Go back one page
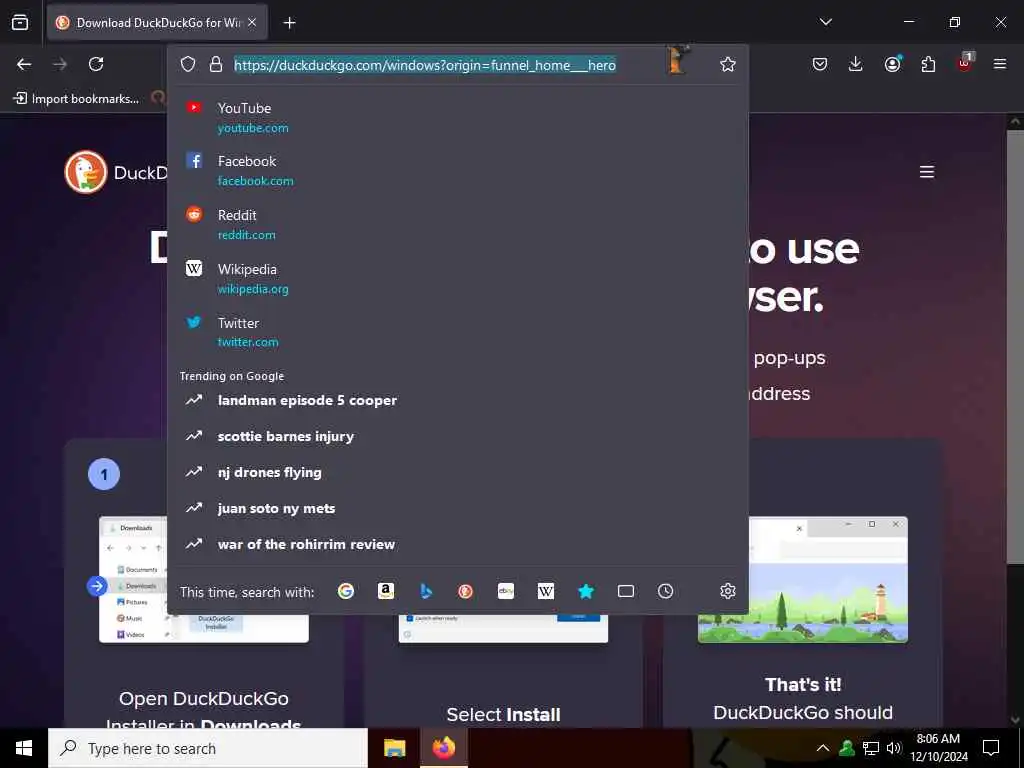This screenshot has width=1024, height=768. pyautogui.click(x=24, y=64)
